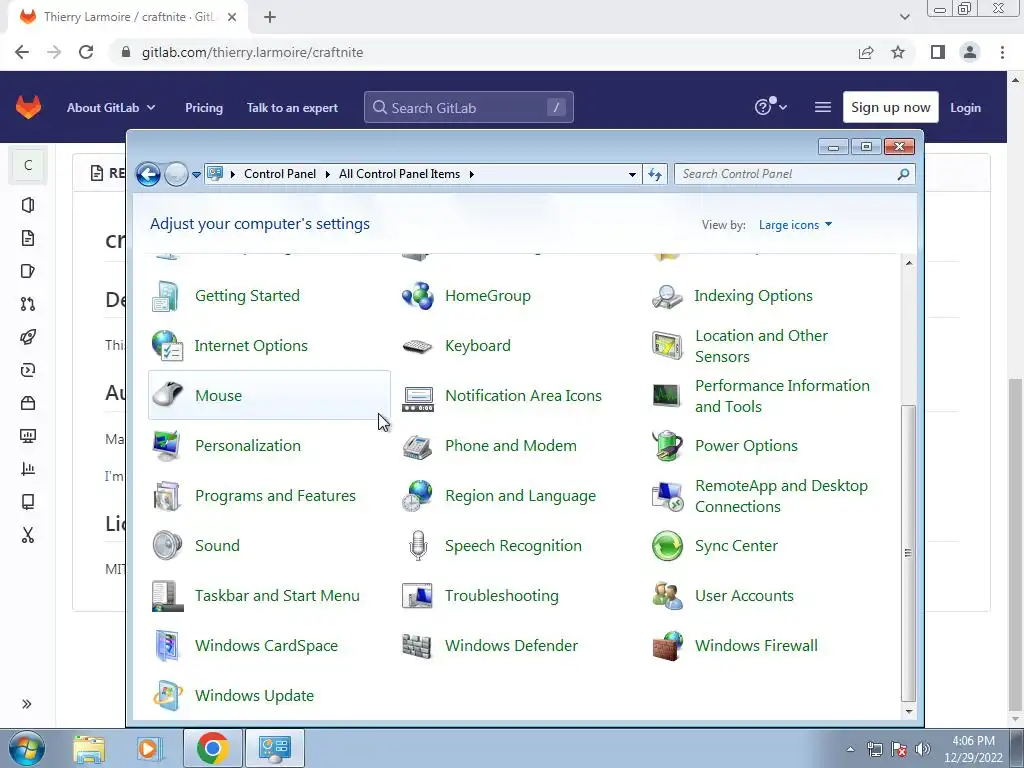Open the User Accounts icon
This screenshot has height=768, width=1024.
(667, 596)
